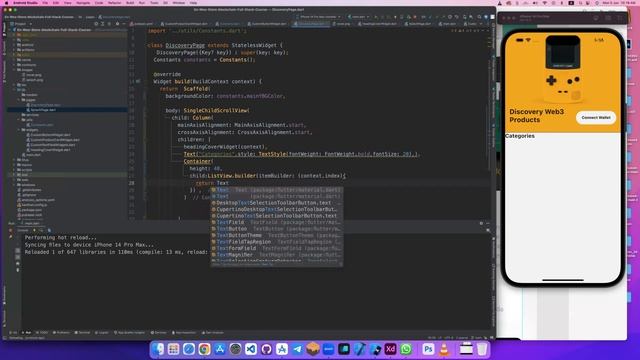Click the Search Everywhere magnifier icon
This screenshot has width=640, height=360.
(x=479, y=17)
